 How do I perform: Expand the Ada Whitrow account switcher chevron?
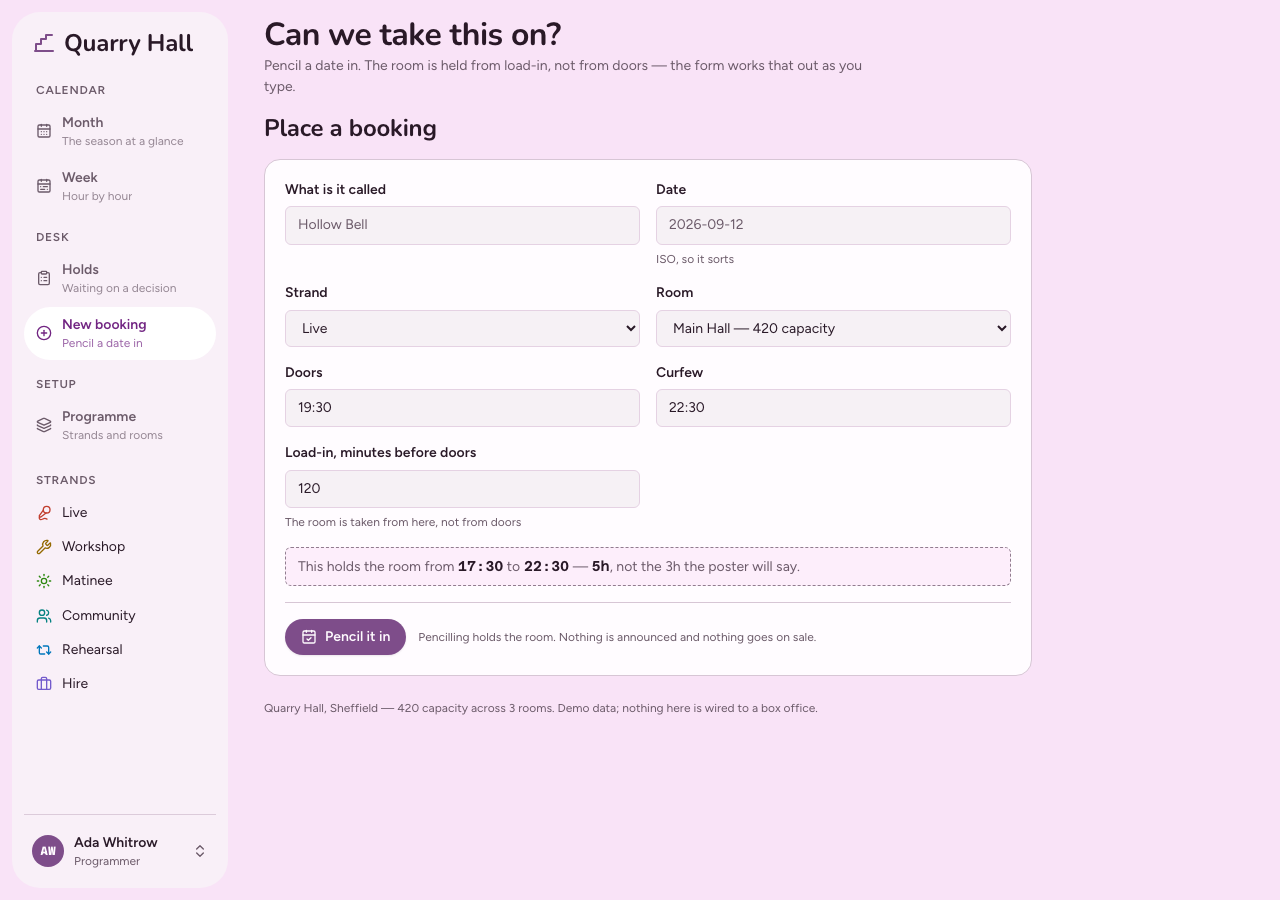point(200,851)
